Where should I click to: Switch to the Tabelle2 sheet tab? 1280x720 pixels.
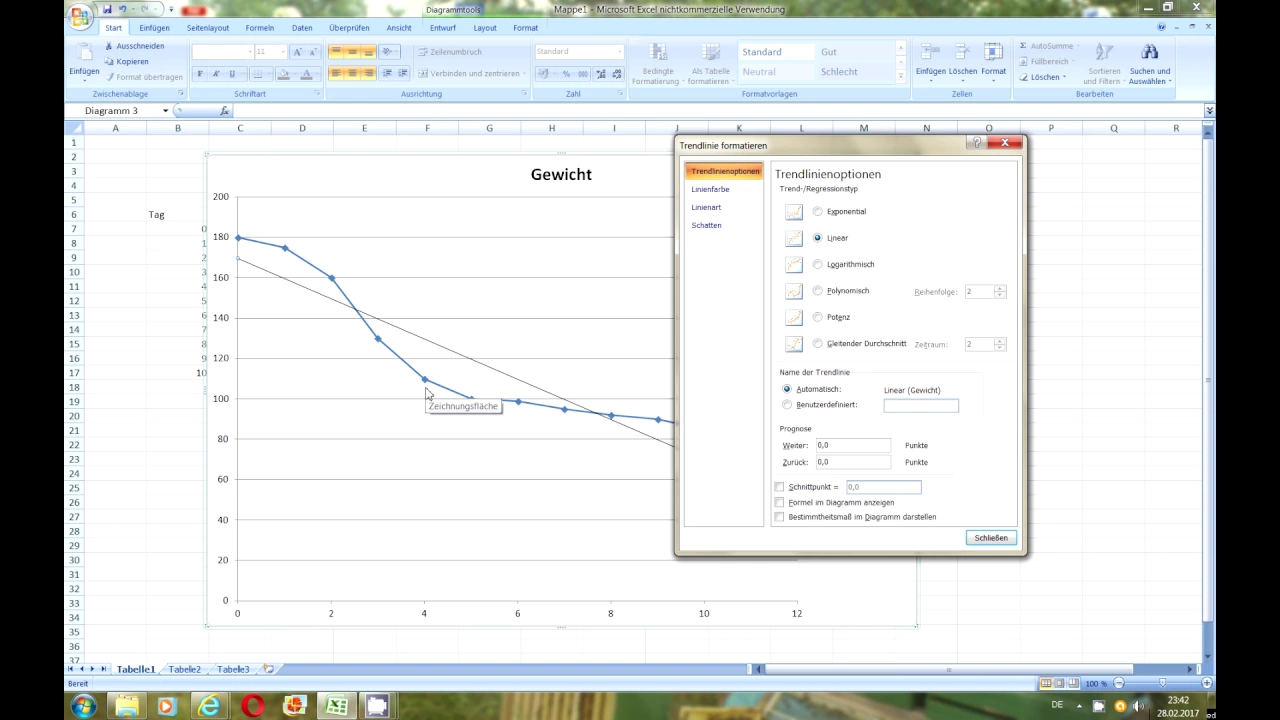184,669
